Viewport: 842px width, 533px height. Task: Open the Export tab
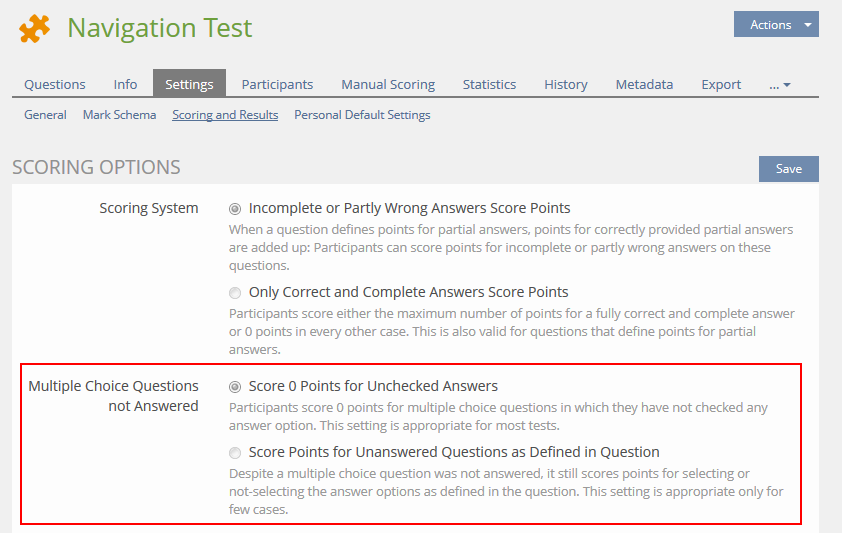click(721, 85)
